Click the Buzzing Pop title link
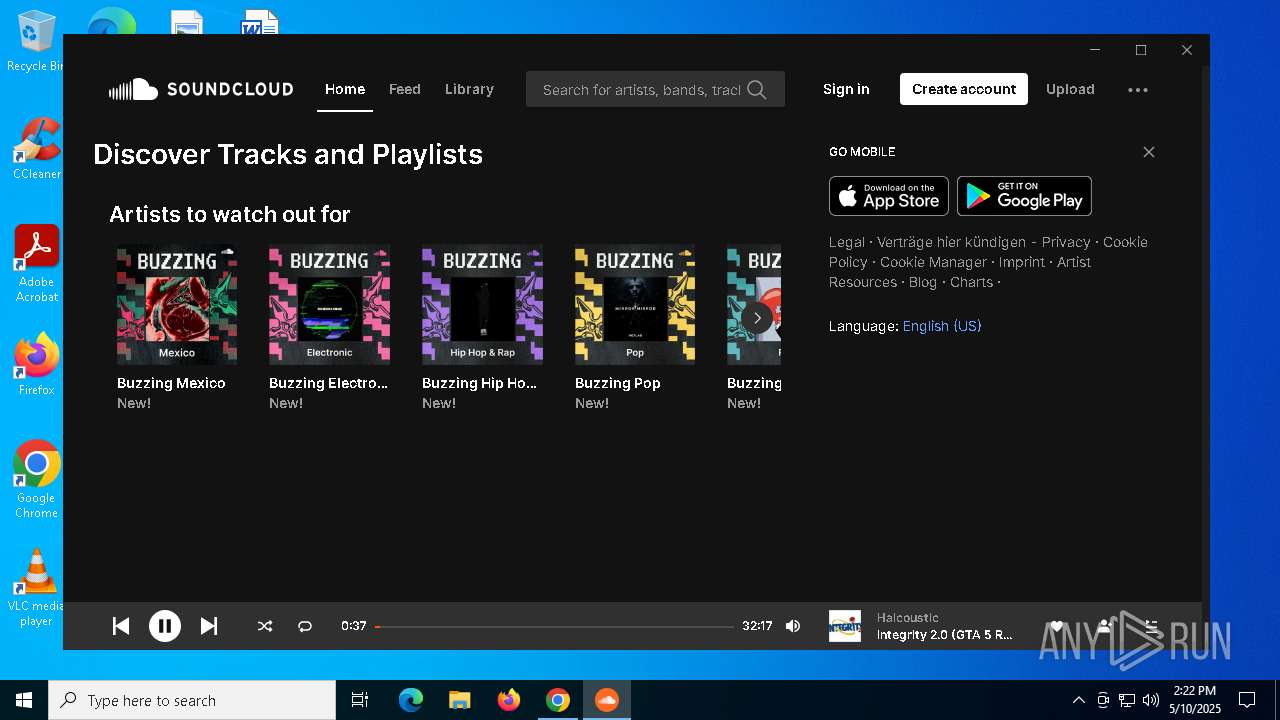 click(x=618, y=383)
